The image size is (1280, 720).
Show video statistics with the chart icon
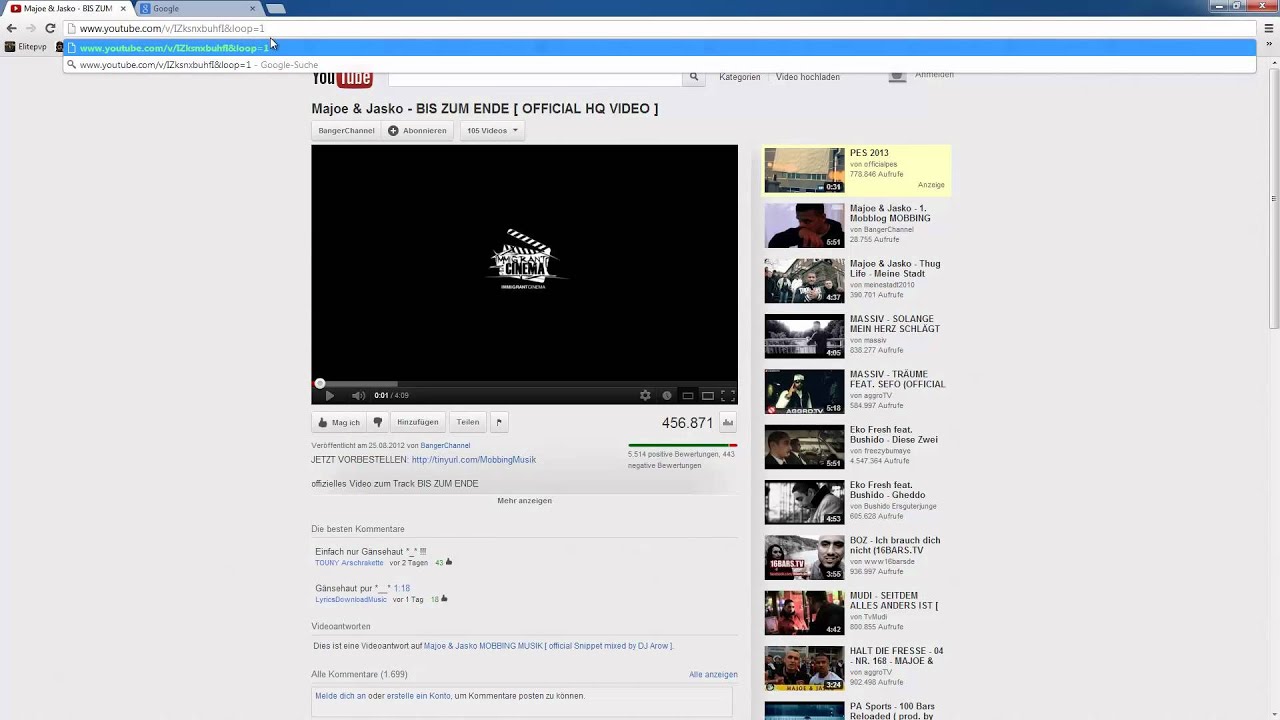tap(728, 422)
